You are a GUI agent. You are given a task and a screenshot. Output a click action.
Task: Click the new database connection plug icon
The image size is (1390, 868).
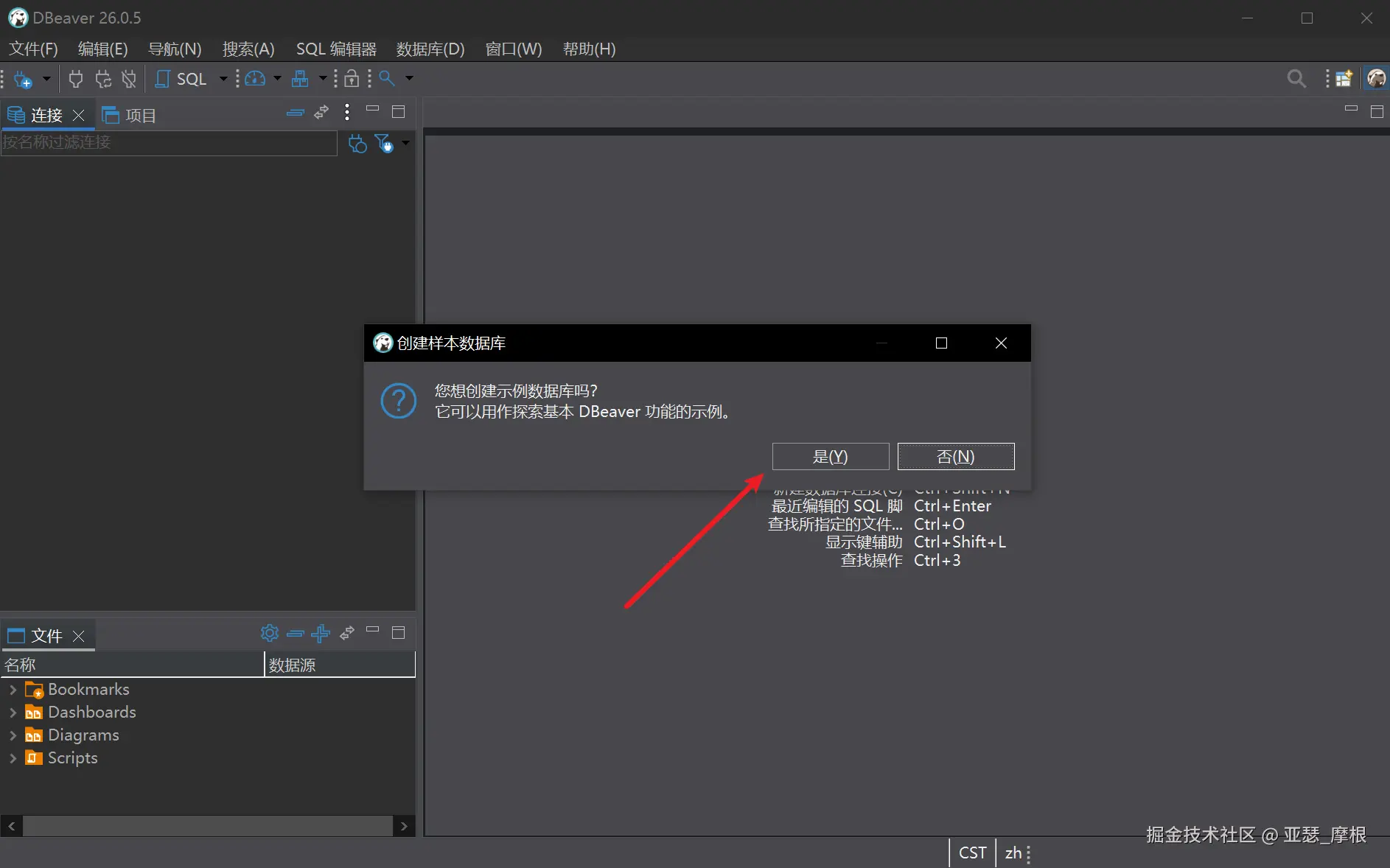coord(23,79)
